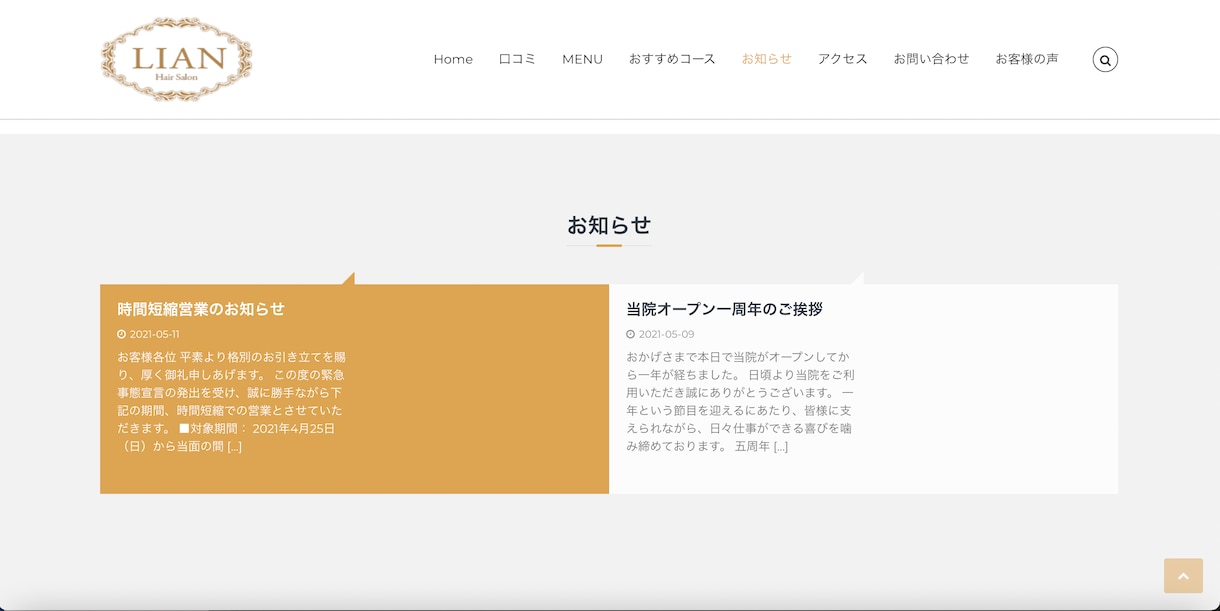Viewport: 1220px width, 611px height.
Task: Click the お知らせ section heading
Action: coord(609,226)
